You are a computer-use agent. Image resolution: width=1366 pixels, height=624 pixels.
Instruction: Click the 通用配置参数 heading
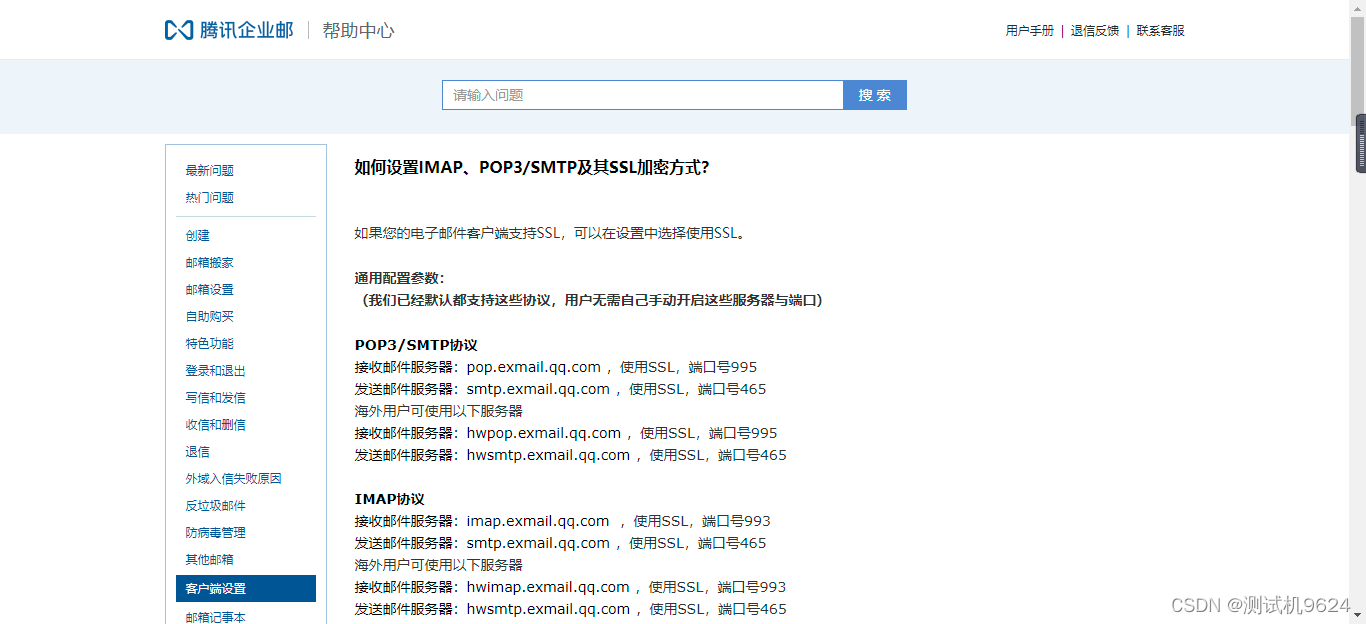400,278
